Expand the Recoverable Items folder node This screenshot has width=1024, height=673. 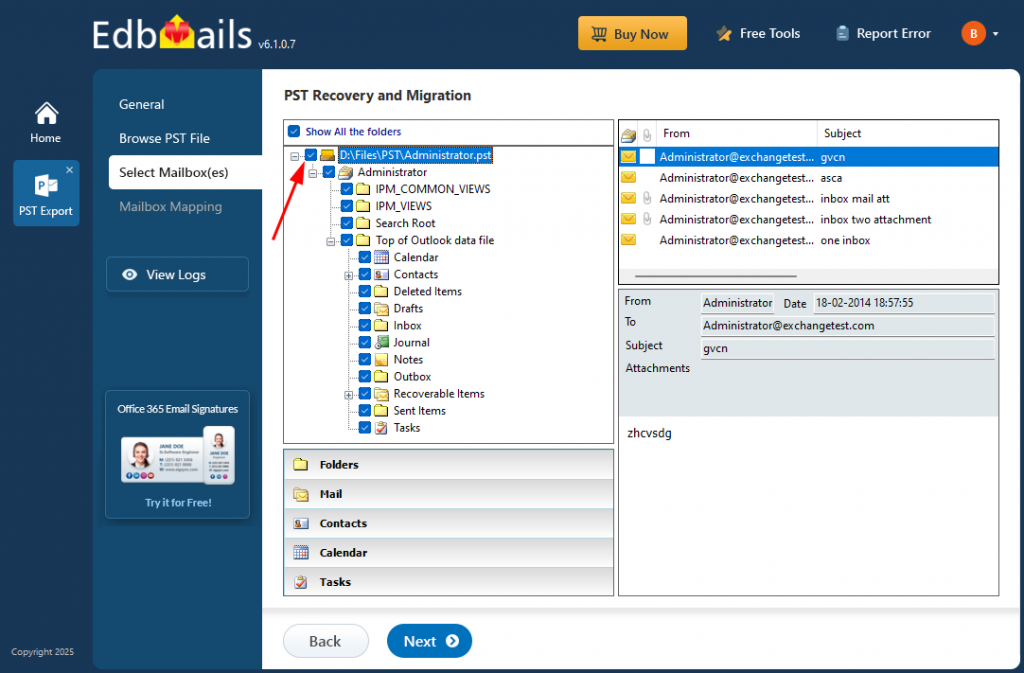point(349,395)
